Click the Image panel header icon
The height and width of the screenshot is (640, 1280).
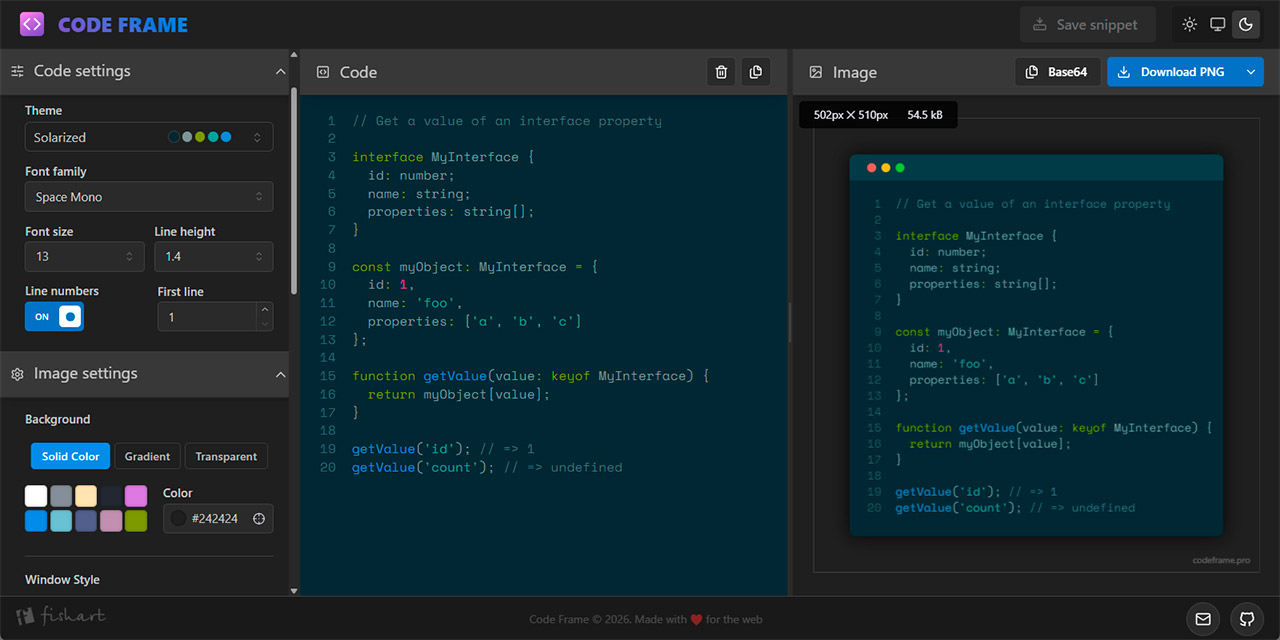point(816,72)
